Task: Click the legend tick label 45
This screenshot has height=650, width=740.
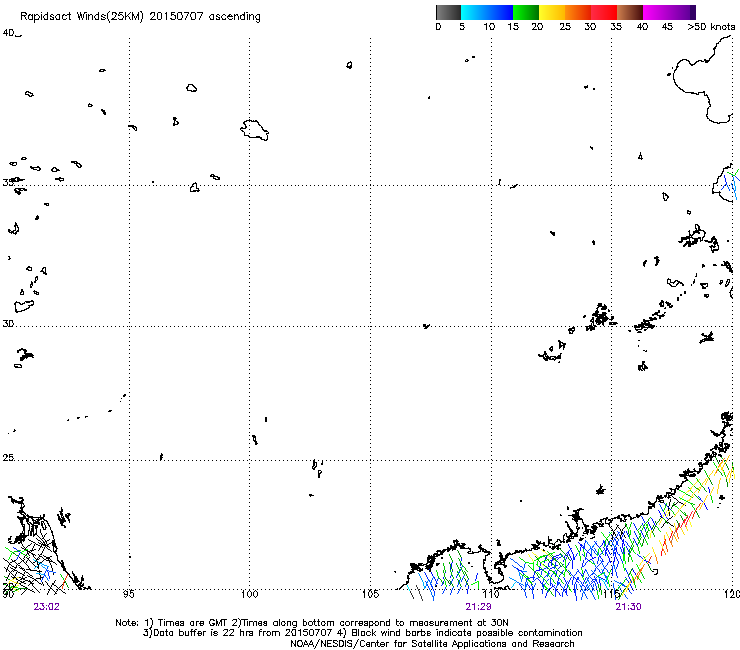Action: coord(667,27)
